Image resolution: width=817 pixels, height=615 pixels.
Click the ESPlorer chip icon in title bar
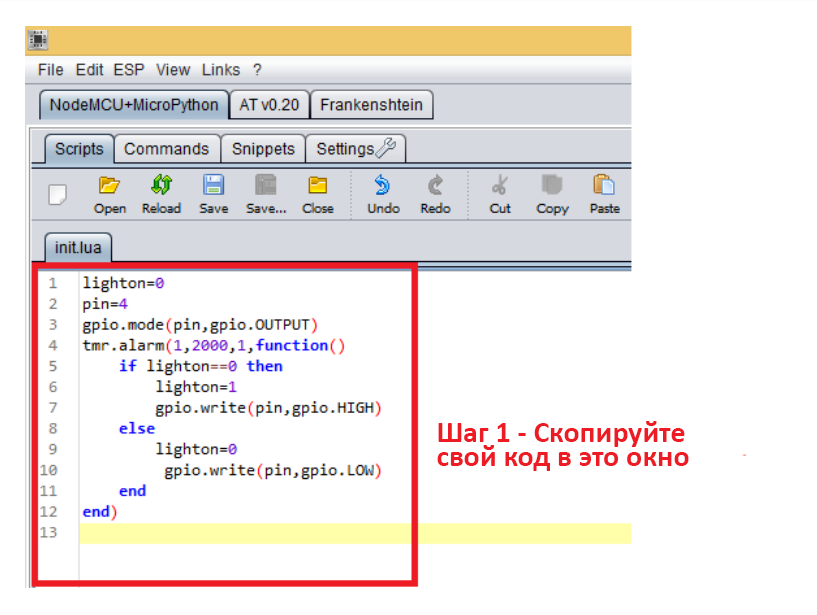[x=38, y=40]
